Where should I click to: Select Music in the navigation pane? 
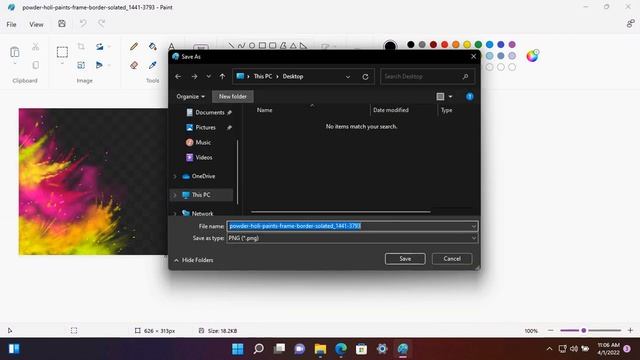click(x=199, y=142)
